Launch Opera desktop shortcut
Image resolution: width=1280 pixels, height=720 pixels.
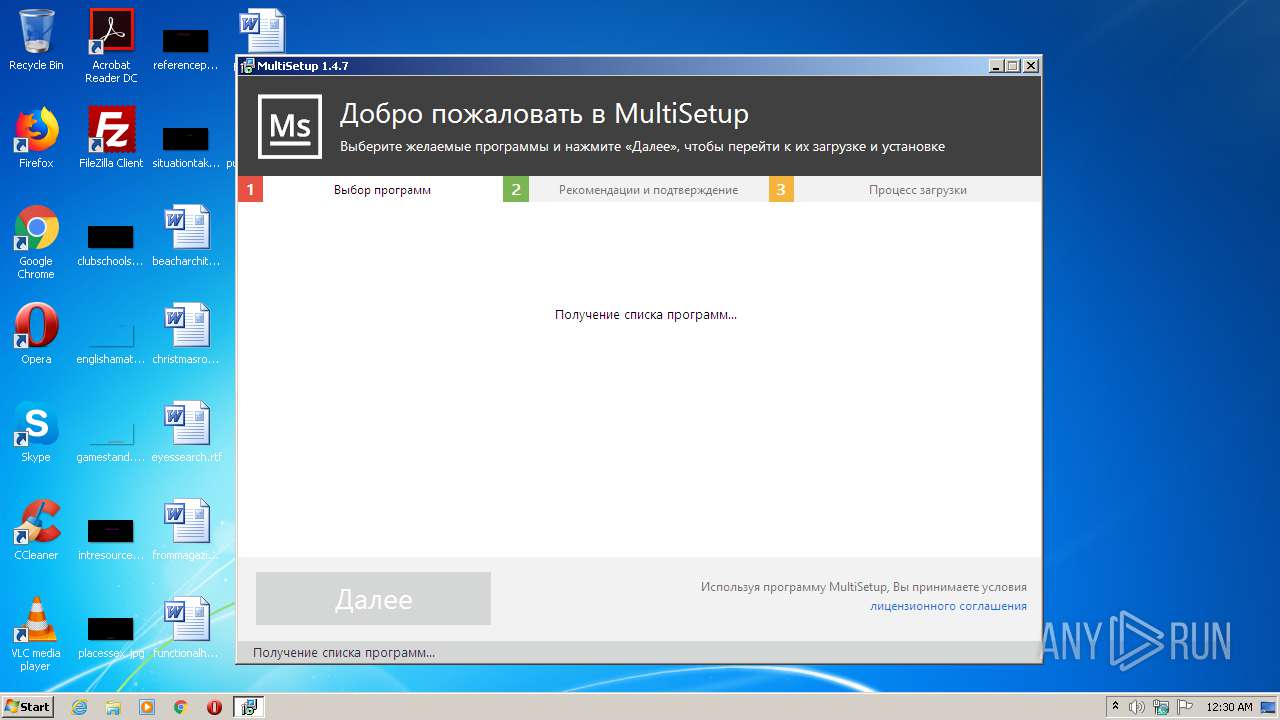coord(36,334)
